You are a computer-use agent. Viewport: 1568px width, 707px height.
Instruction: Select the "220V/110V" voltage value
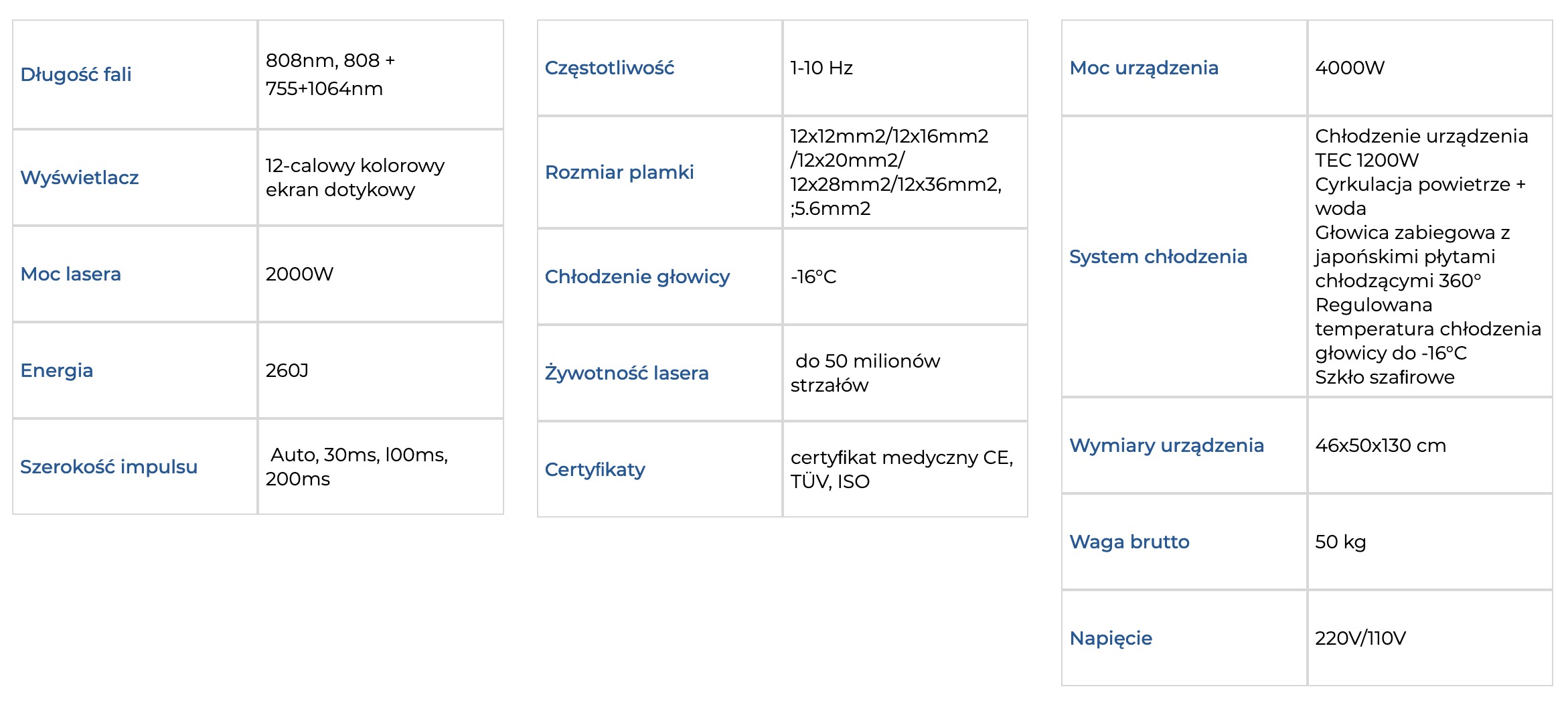click(1360, 638)
